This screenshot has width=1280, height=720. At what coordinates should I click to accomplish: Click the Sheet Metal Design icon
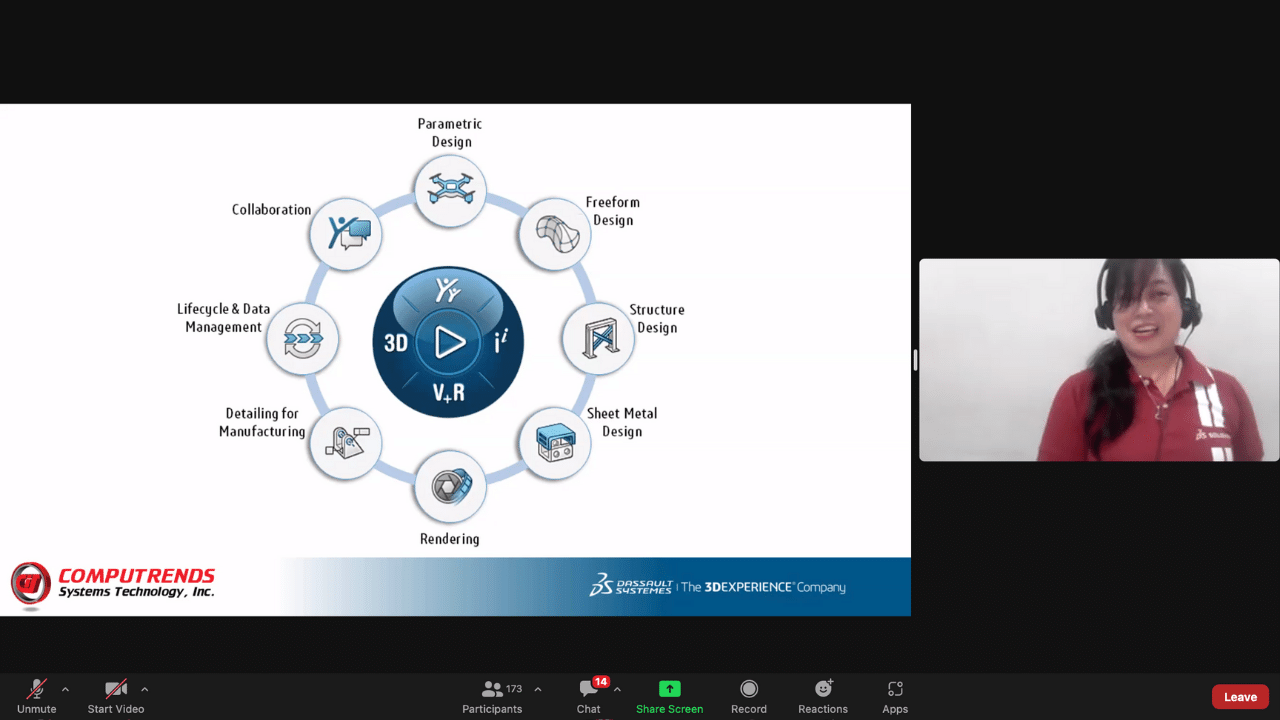click(x=554, y=443)
